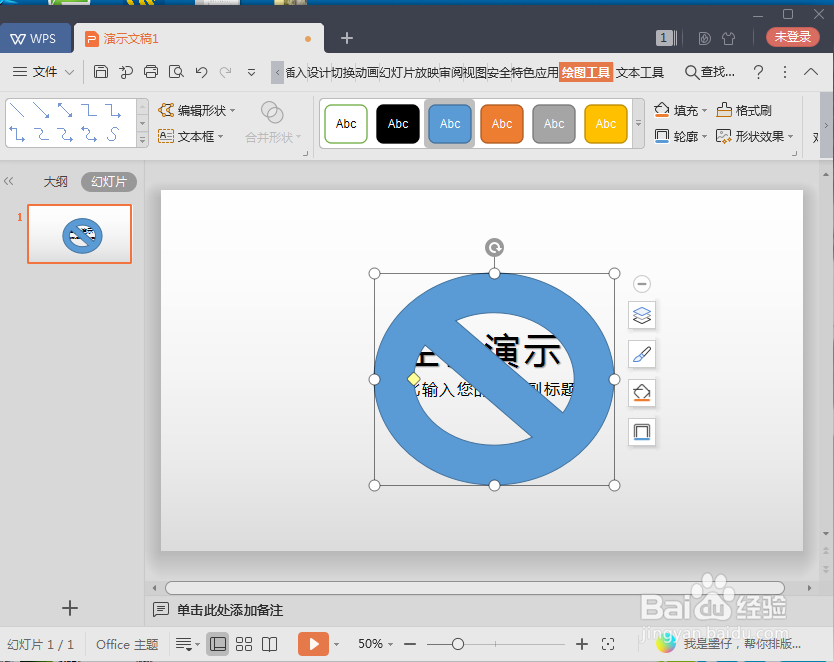Image resolution: width=834 pixels, height=662 pixels.
Task: Click 合并形状 button
Action: 273,123
